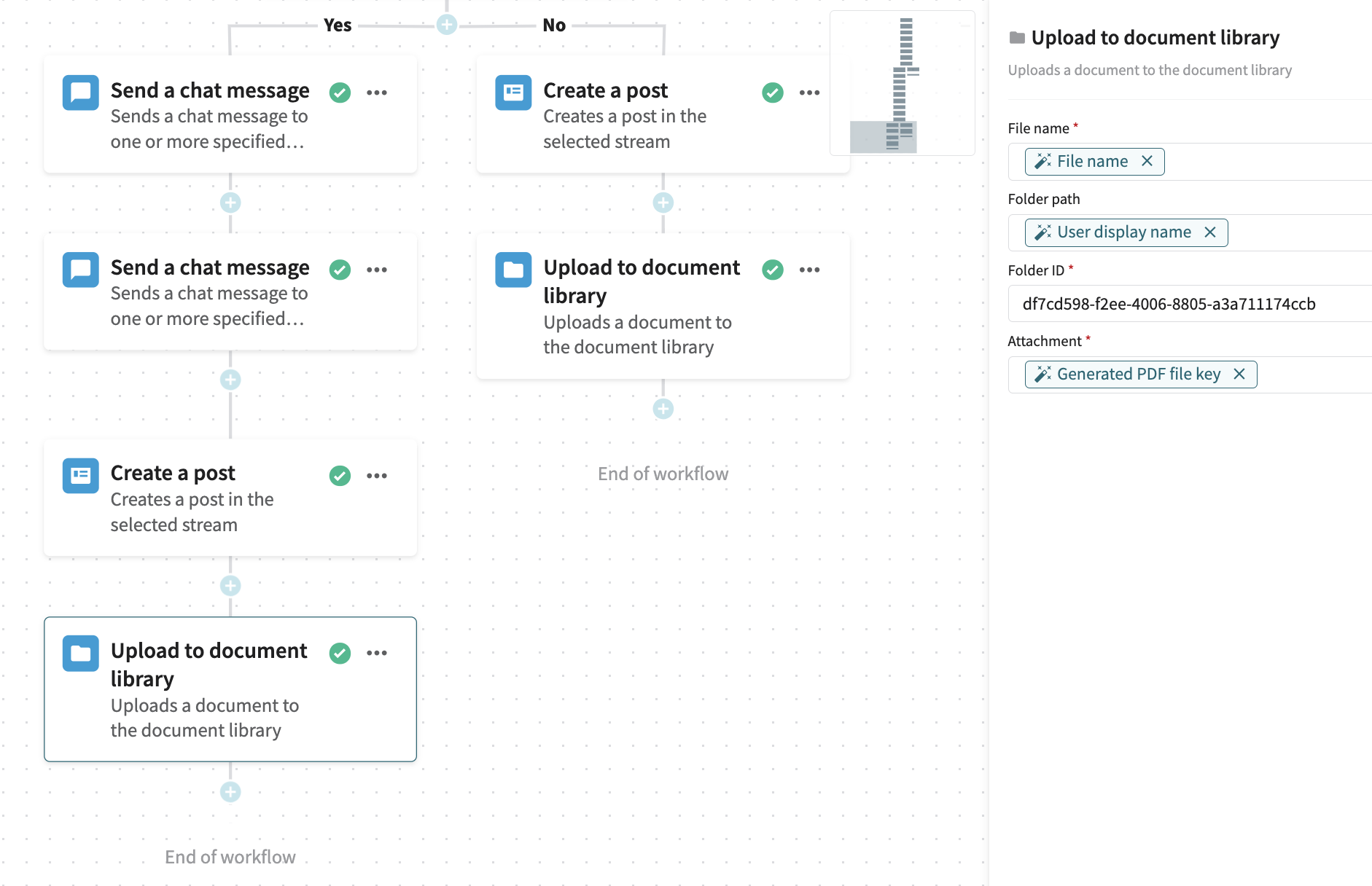The width and height of the screenshot is (1372, 886).
Task: Add a step below the No-branch Upload step
Action: [663, 409]
